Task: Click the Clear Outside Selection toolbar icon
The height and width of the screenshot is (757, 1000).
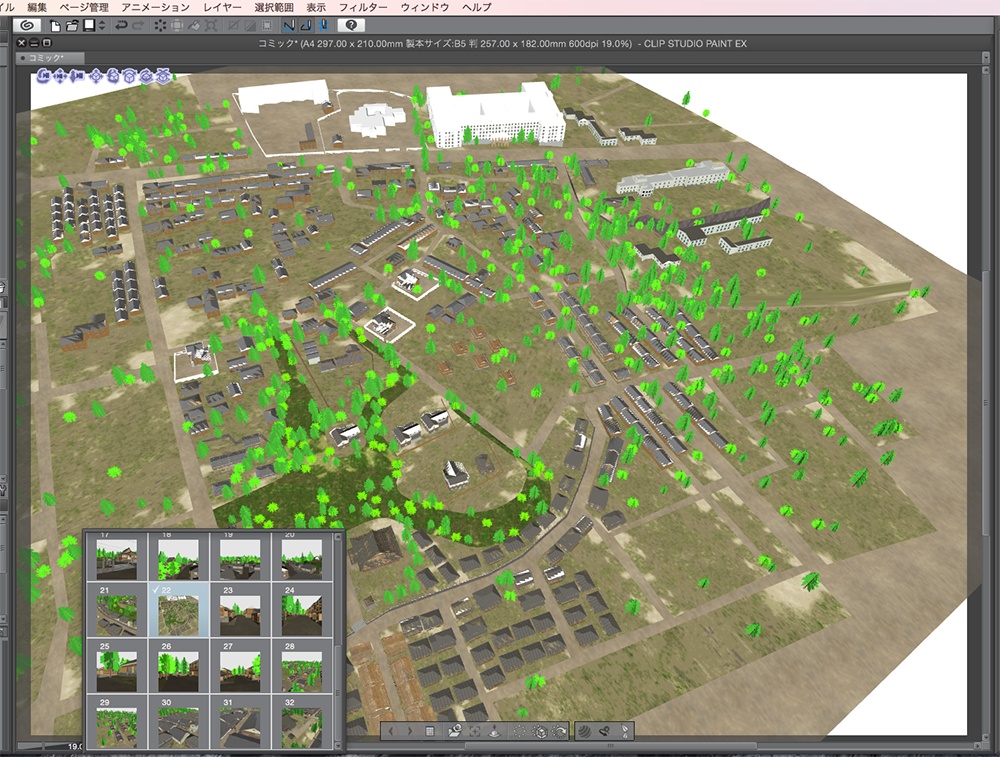Action: (177, 26)
